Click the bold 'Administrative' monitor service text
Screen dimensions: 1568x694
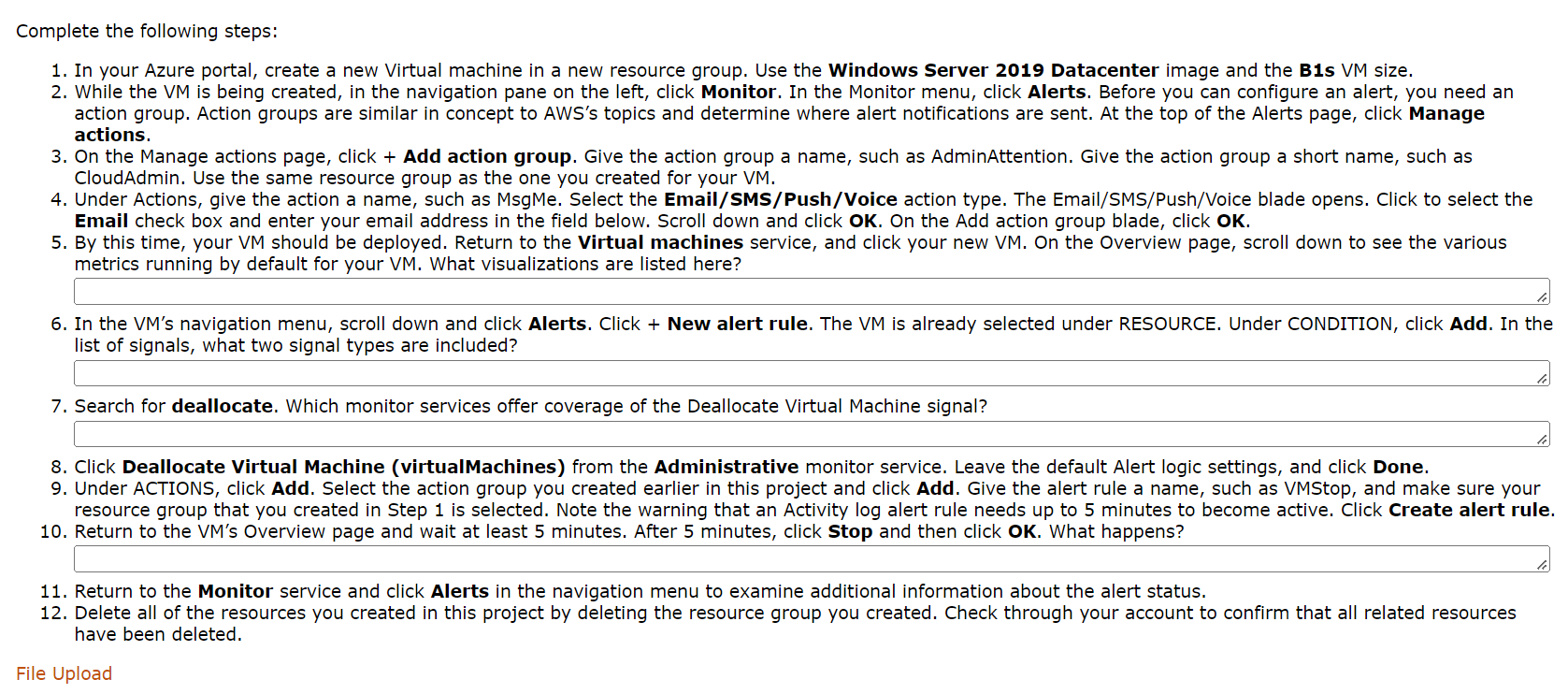pos(726,467)
